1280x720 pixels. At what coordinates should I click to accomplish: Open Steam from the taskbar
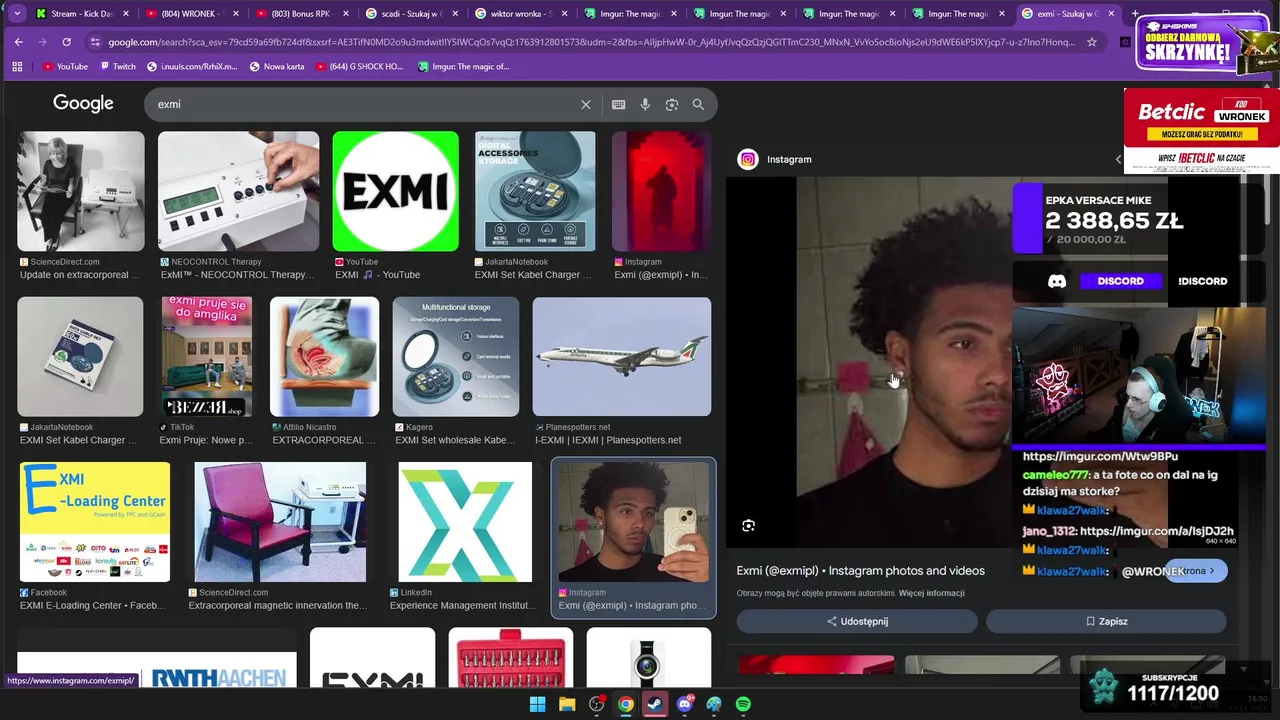coord(654,704)
